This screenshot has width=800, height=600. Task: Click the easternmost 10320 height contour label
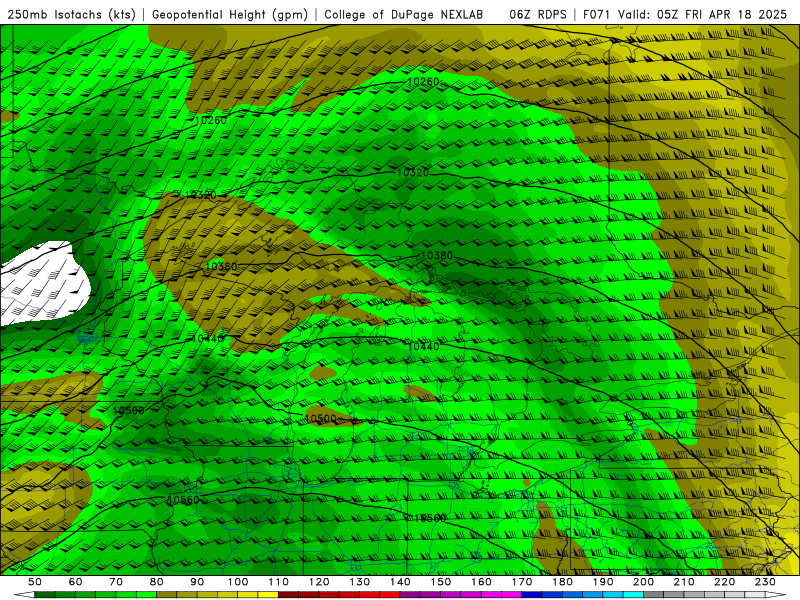coord(413,173)
